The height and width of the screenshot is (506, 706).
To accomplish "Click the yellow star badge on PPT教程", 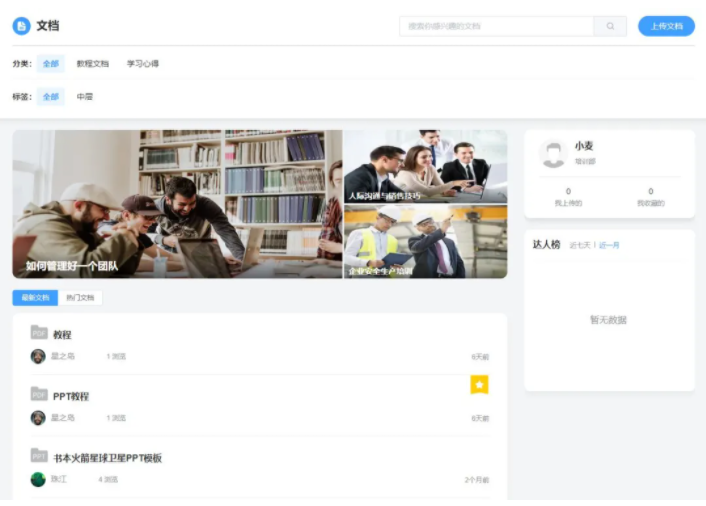I will pos(479,384).
